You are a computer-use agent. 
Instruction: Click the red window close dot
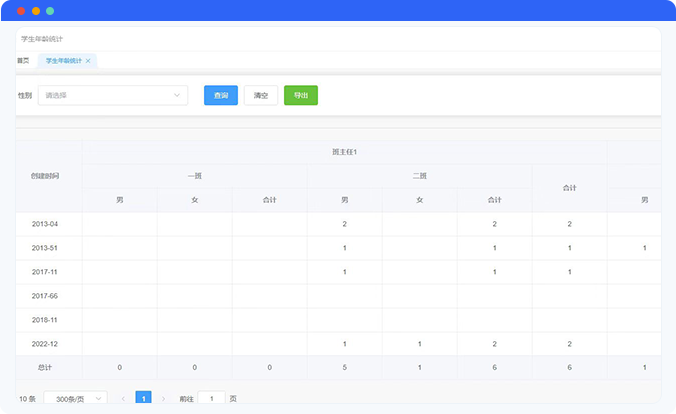[22, 10]
